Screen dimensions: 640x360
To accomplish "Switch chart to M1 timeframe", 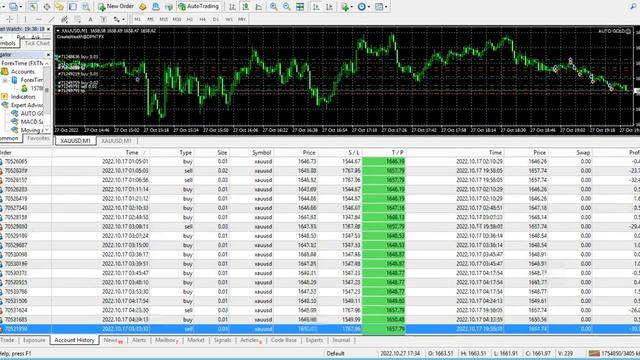I will (x=137, y=19).
